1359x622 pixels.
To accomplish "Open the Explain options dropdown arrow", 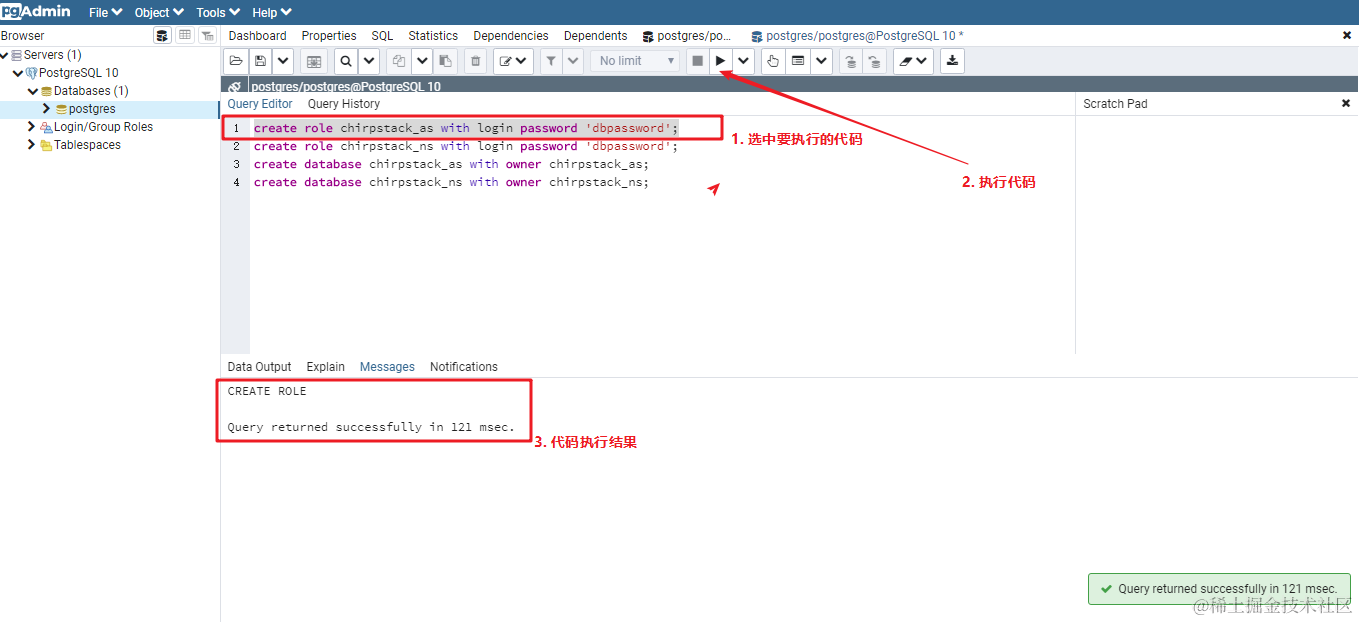I will coord(821,61).
